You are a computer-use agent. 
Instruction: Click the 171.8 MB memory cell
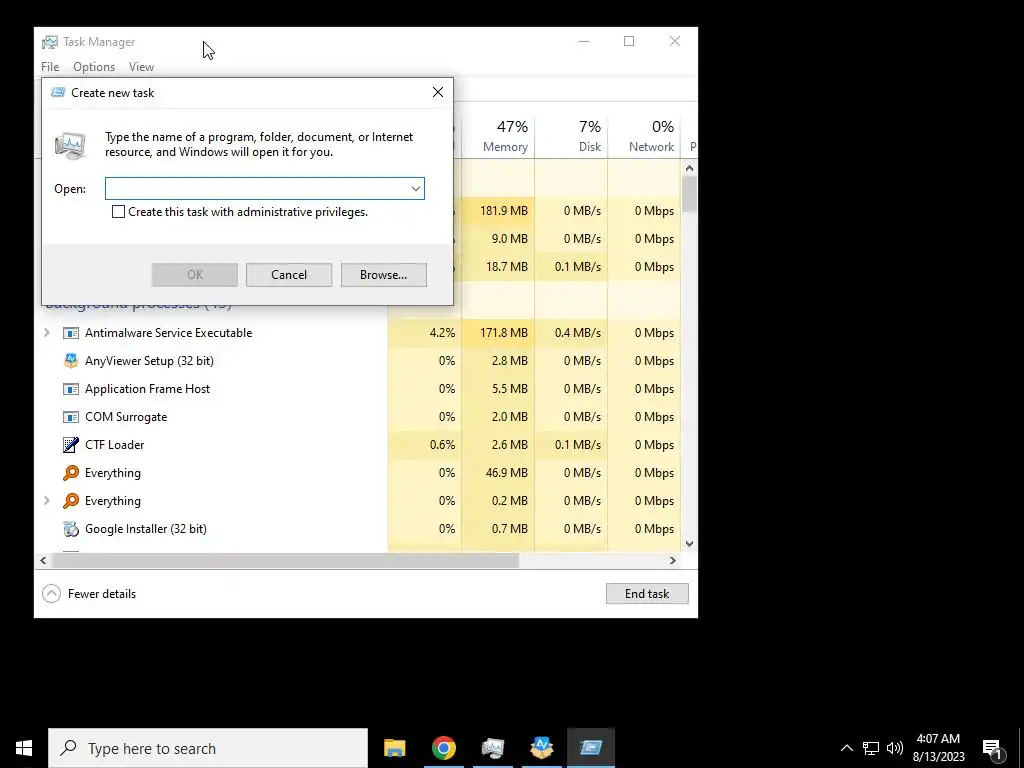(498, 333)
